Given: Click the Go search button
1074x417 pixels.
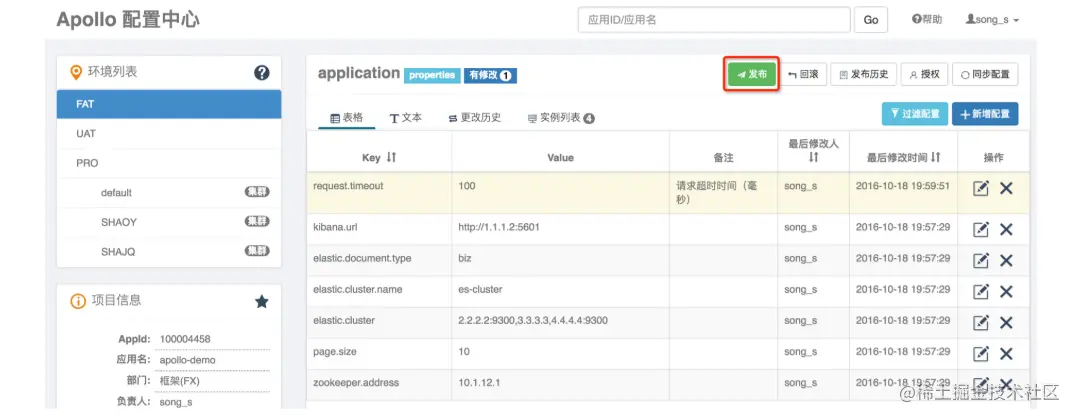Looking at the screenshot, I should coord(871,20).
